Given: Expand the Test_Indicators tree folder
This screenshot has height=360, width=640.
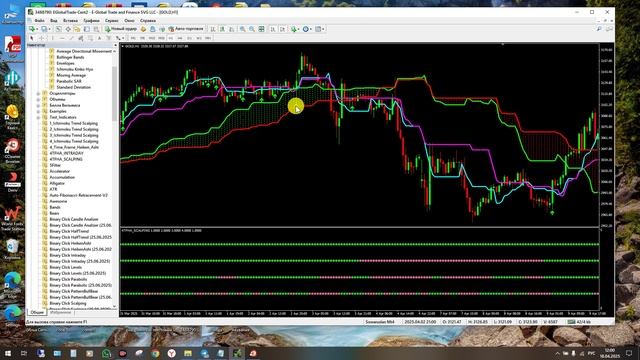Looking at the screenshot, I should [38, 118].
